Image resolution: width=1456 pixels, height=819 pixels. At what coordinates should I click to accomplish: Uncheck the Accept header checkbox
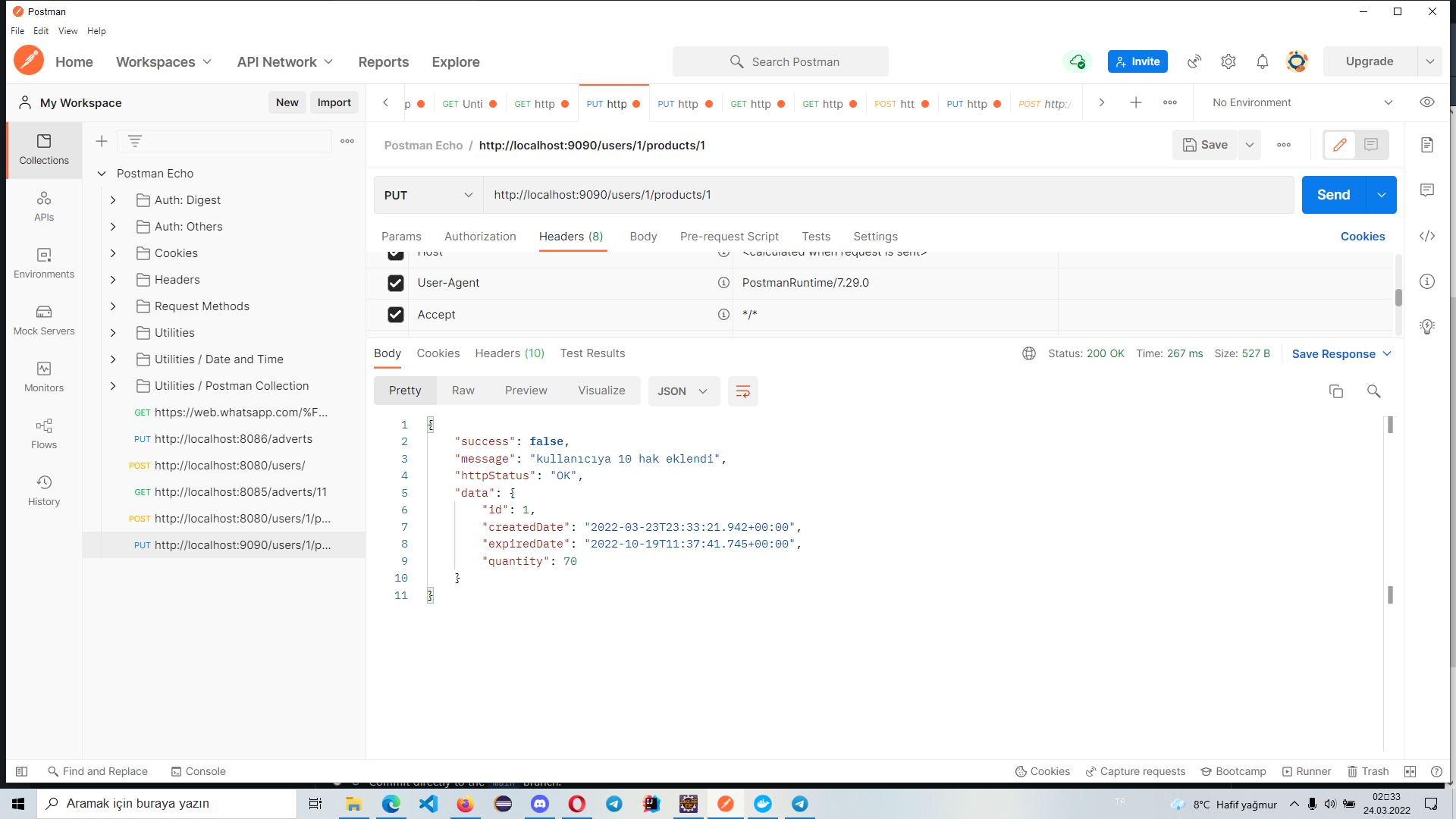(x=396, y=314)
